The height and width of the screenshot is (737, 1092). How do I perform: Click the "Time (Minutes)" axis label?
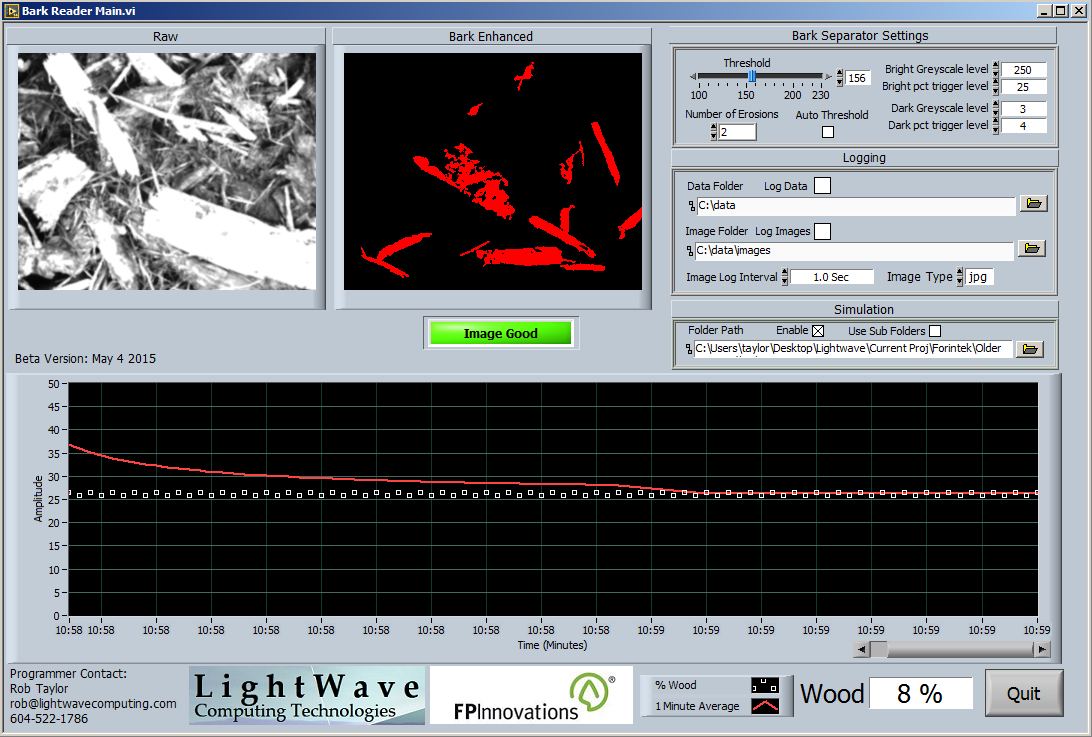(552, 645)
